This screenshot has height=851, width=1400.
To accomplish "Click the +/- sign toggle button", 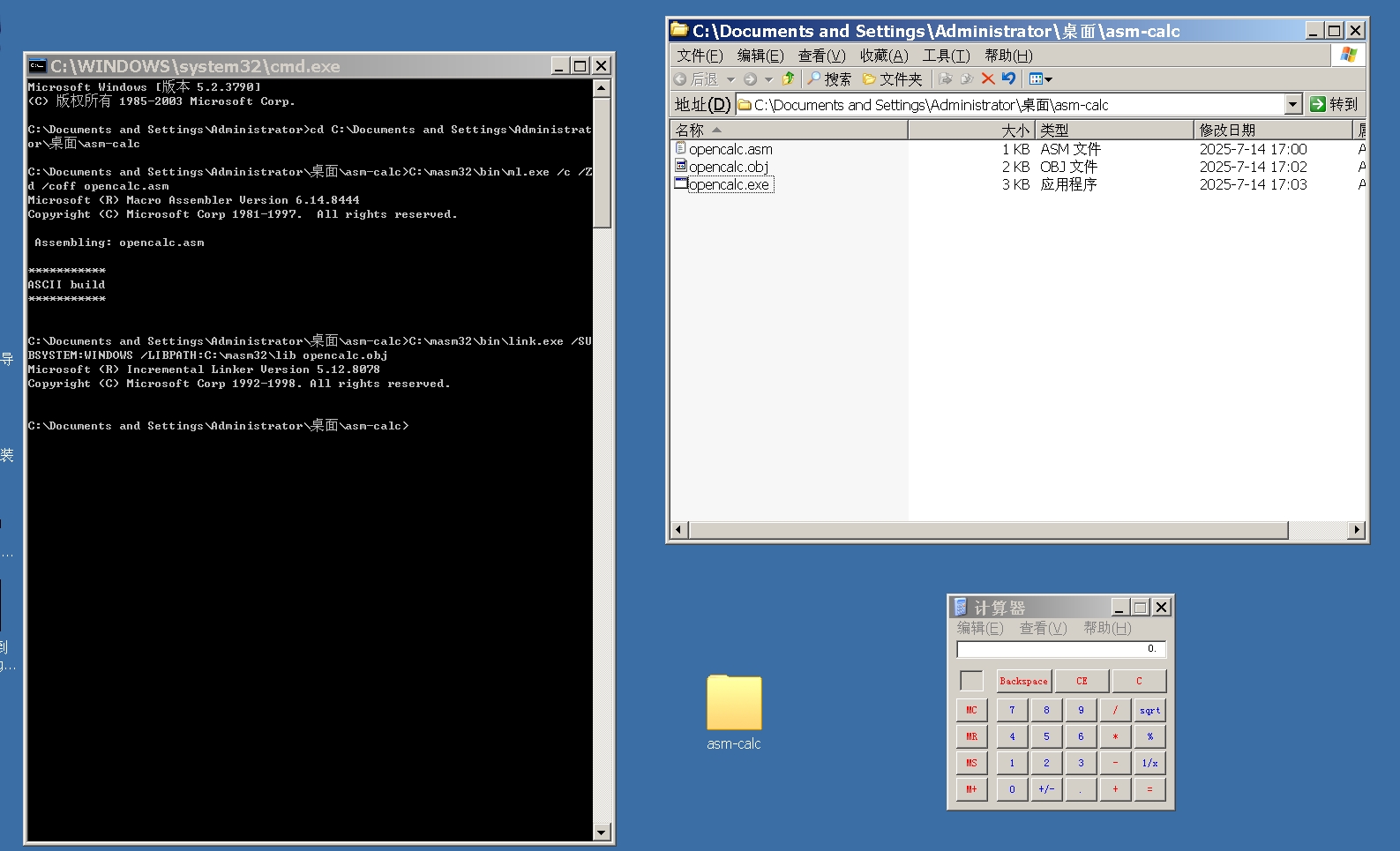I will click(1046, 789).
